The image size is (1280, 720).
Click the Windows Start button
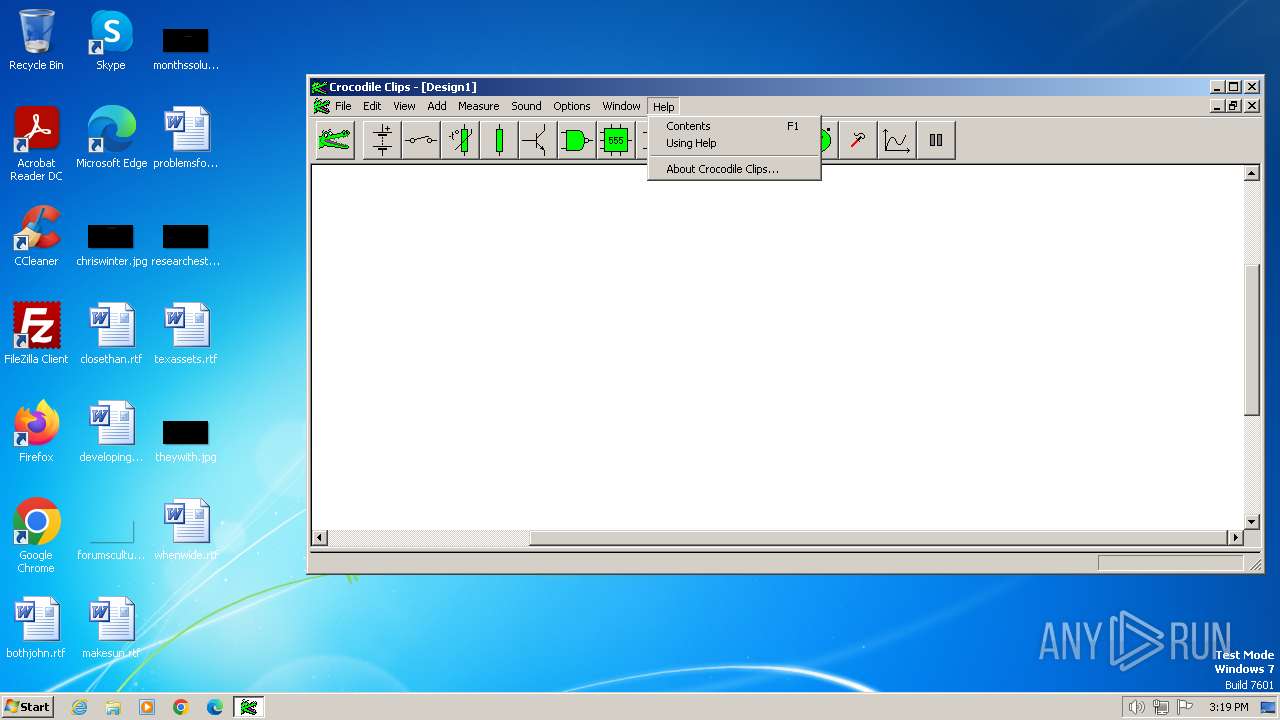point(28,706)
